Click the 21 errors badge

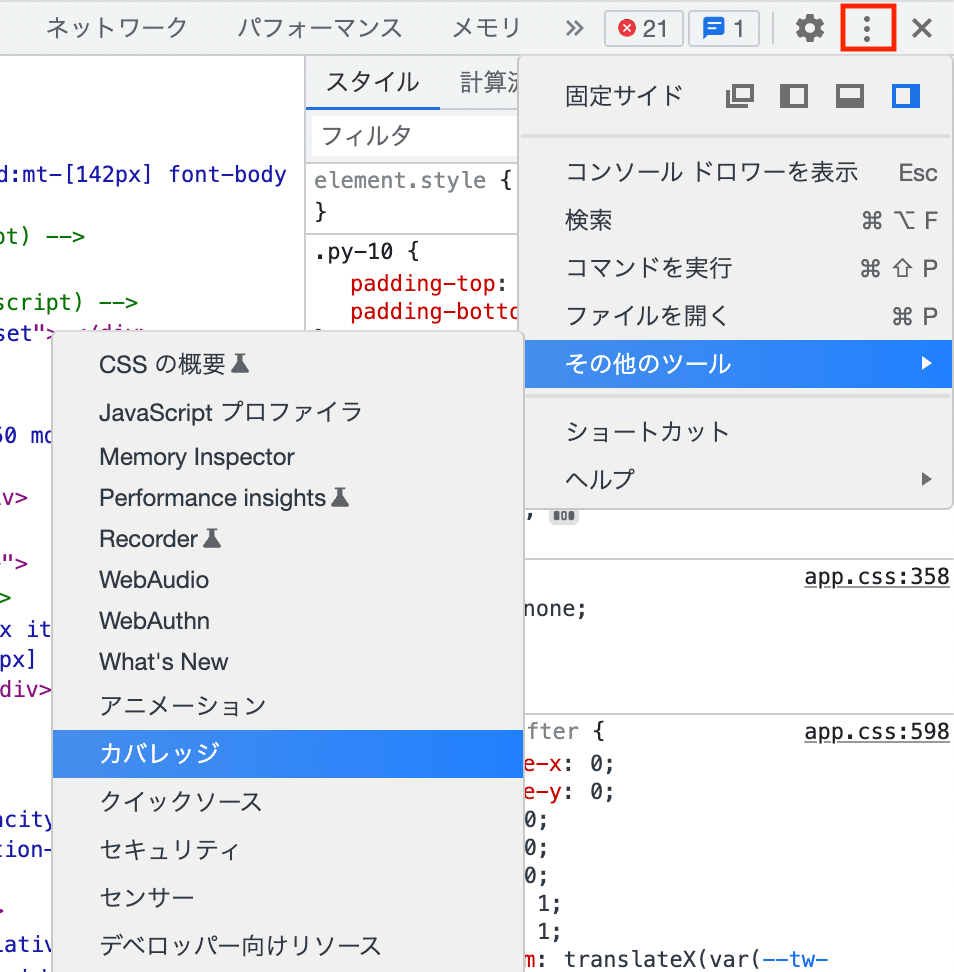click(643, 28)
